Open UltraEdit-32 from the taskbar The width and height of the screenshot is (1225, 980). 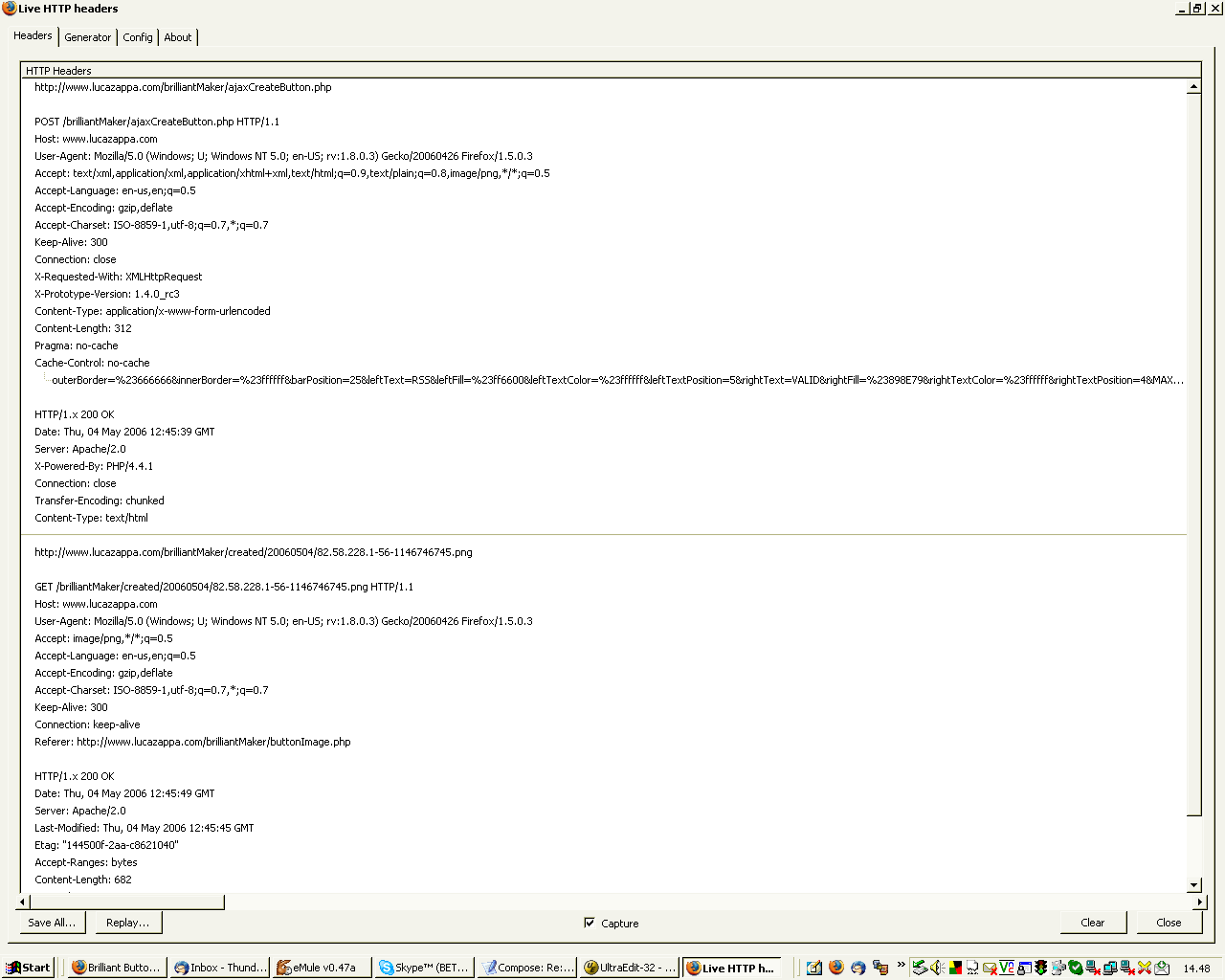point(630,968)
